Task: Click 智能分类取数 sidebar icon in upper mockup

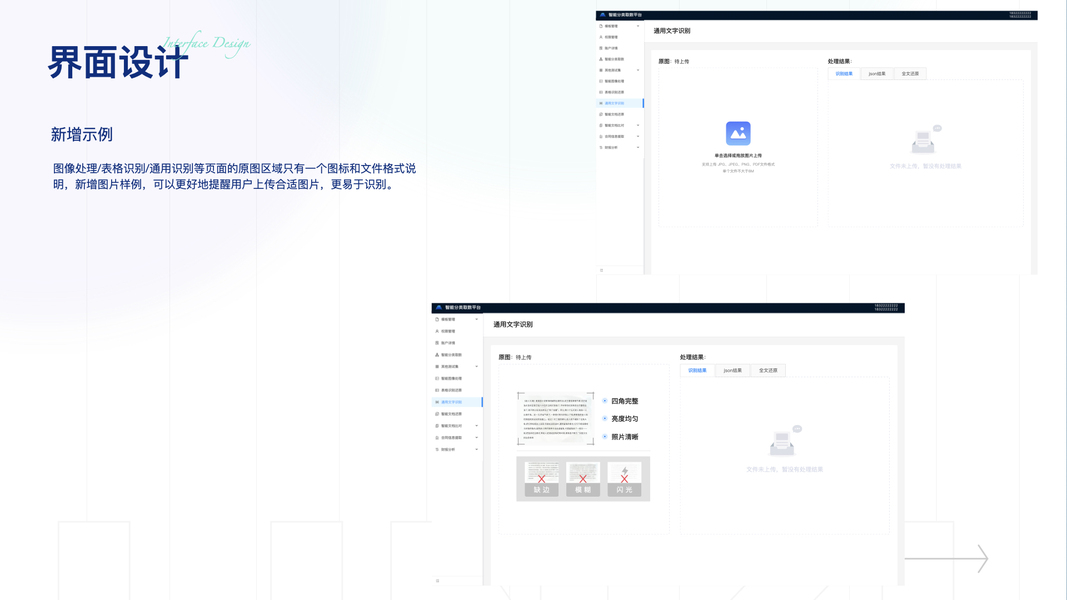Action: 601,59
